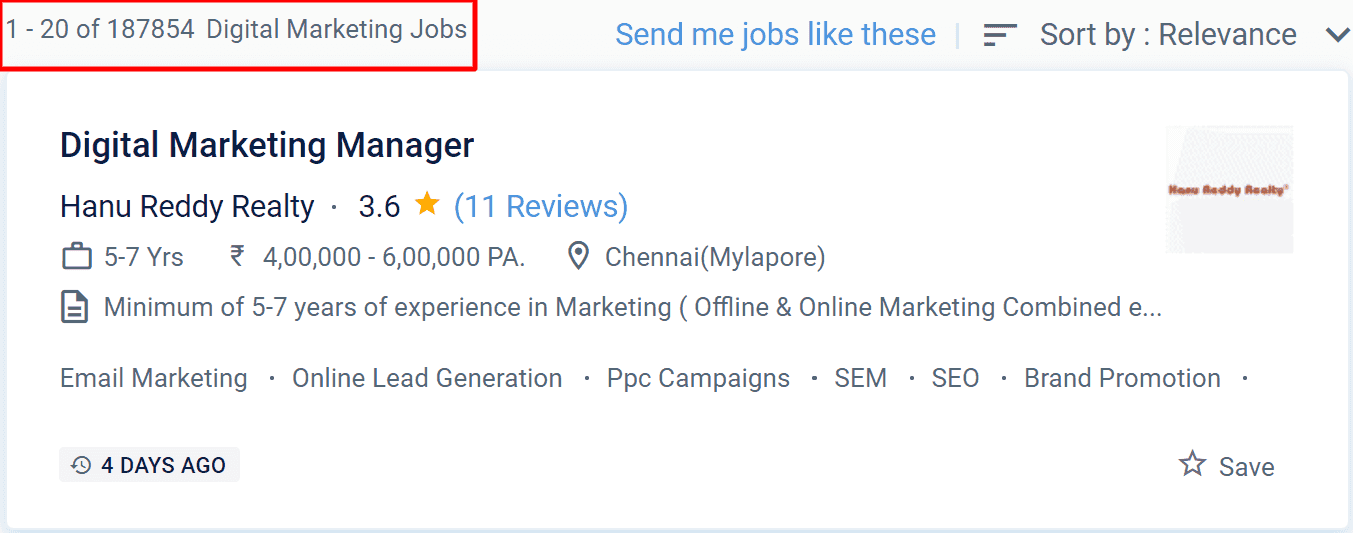Click the Hanu Reddy Realty logo thumbnail
The image size is (1353, 533).
[x=1229, y=189]
